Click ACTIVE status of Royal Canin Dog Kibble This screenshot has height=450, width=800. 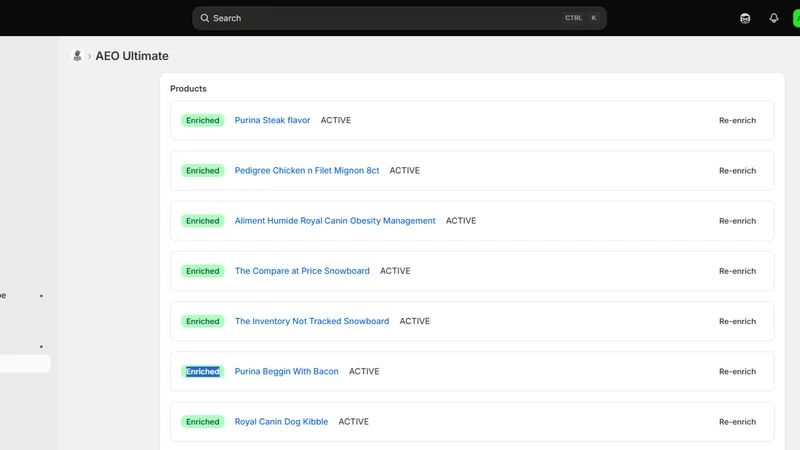pyautogui.click(x=354, y=422)
